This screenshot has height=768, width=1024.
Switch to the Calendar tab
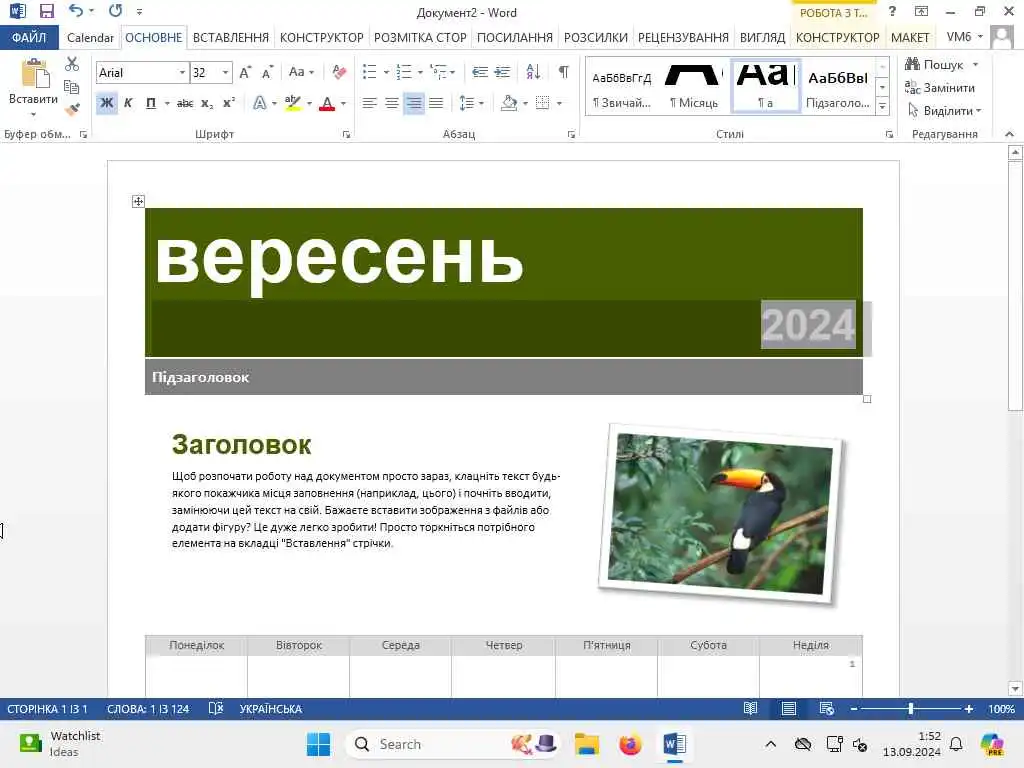pyautogui.click(x=90, y=38)
